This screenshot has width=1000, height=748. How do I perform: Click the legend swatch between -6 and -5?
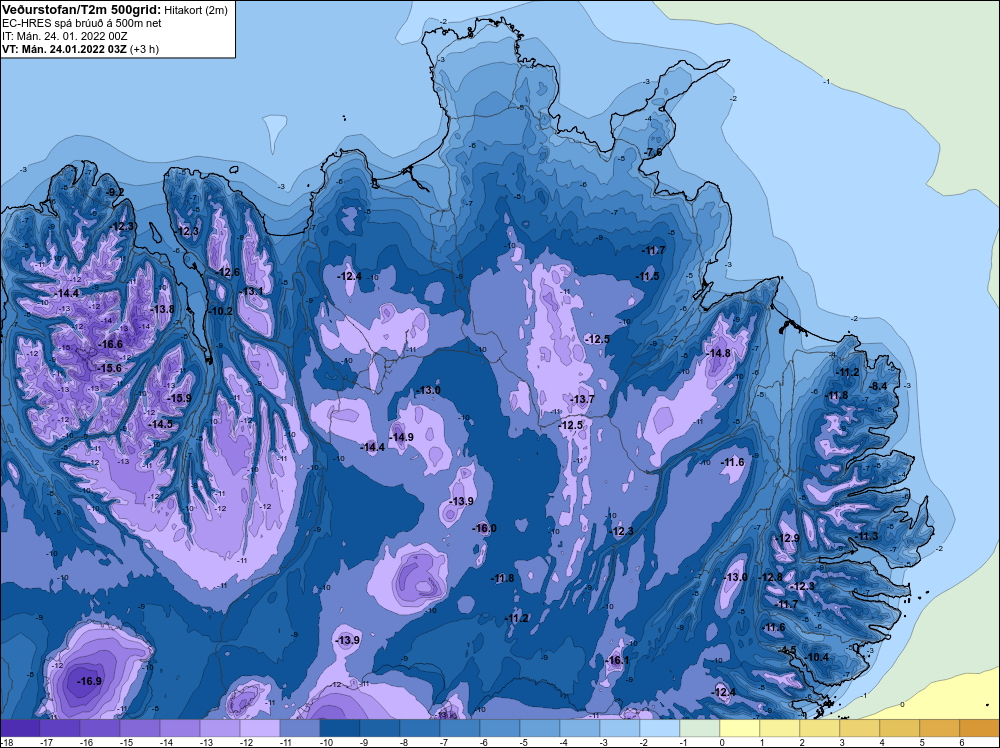tap(500, 728)
